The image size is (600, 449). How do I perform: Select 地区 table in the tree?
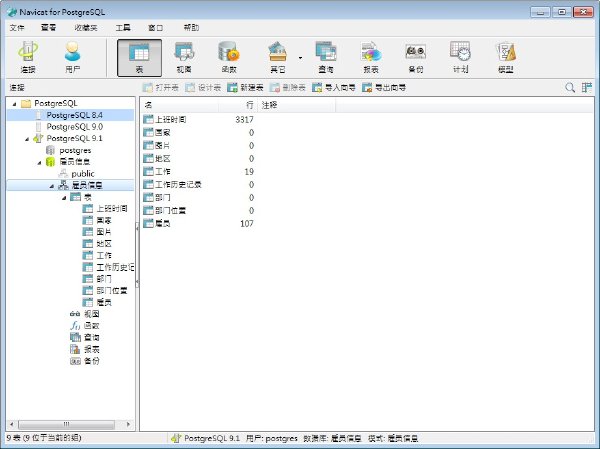coord(104,244)
